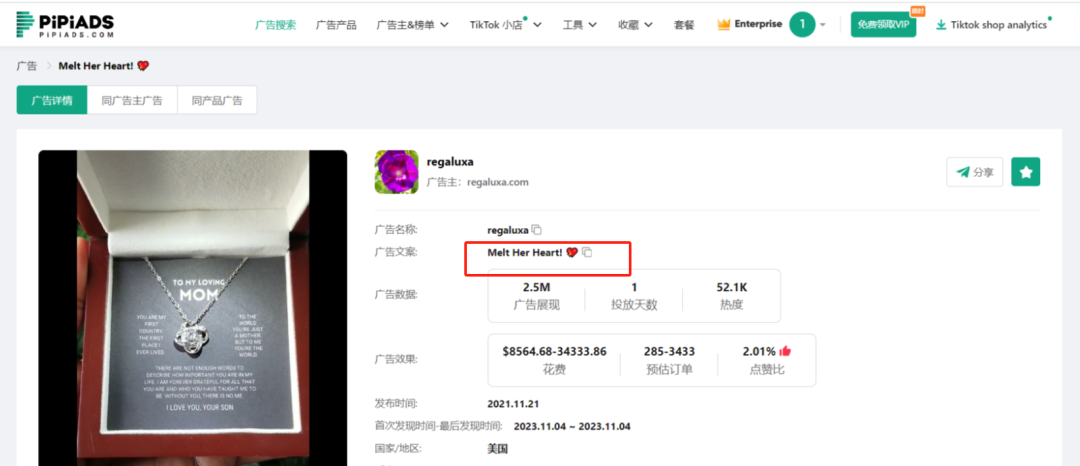
Task: Go to 广告搜索 in the top navigation
Action: 276,25
